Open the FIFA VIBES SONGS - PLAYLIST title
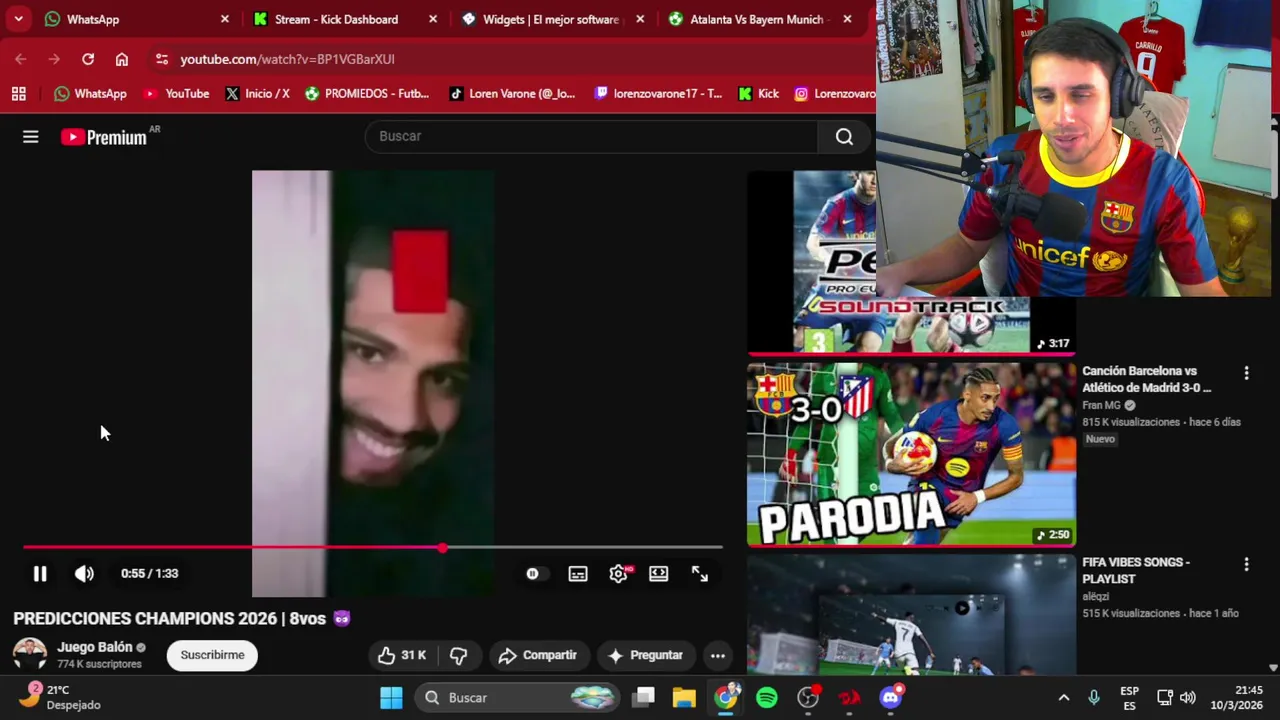The height and width of the screenshot is (720, 1280). click(x=1136, y=570)
